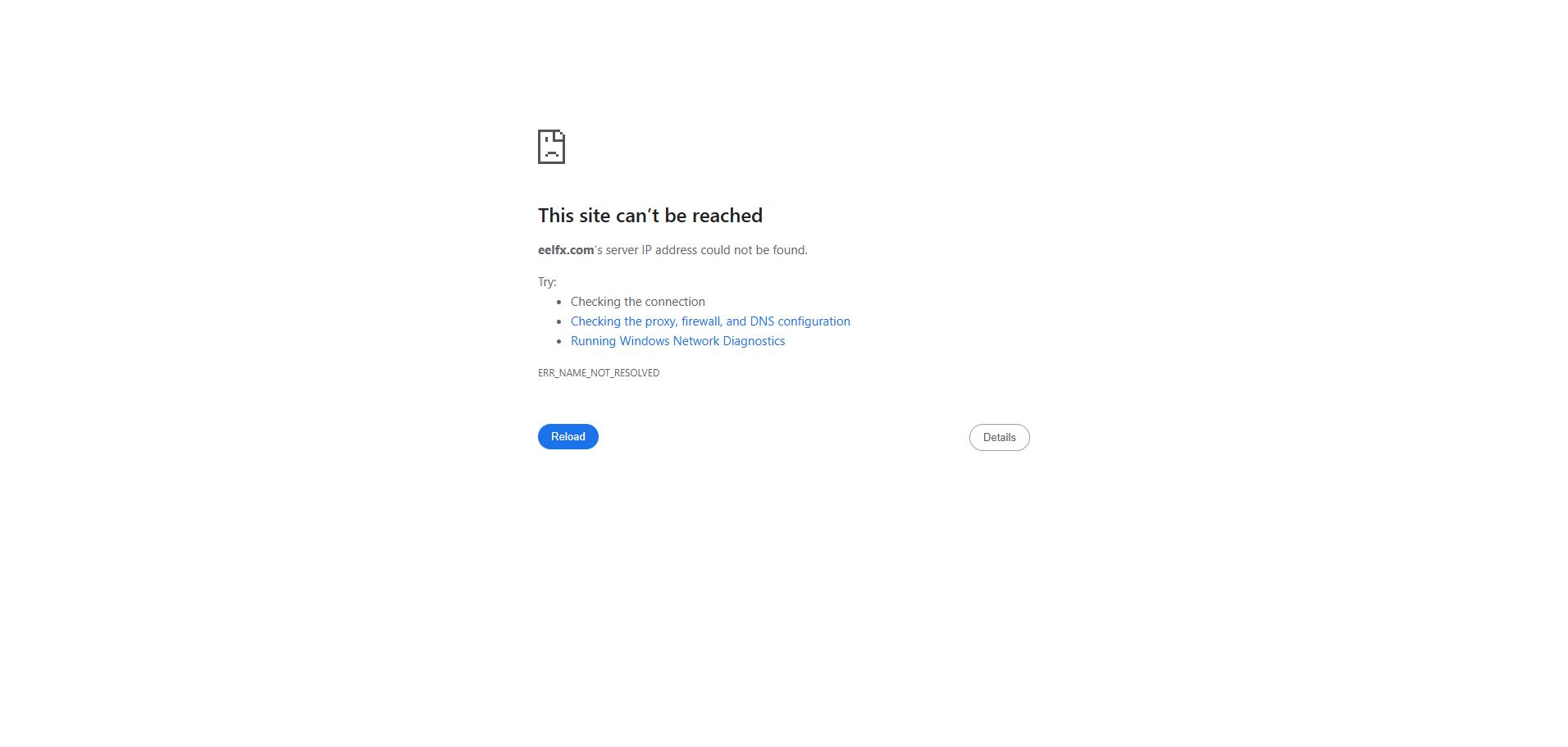Open proxy, firewall, and DNS configuration link

click(710, 321)
